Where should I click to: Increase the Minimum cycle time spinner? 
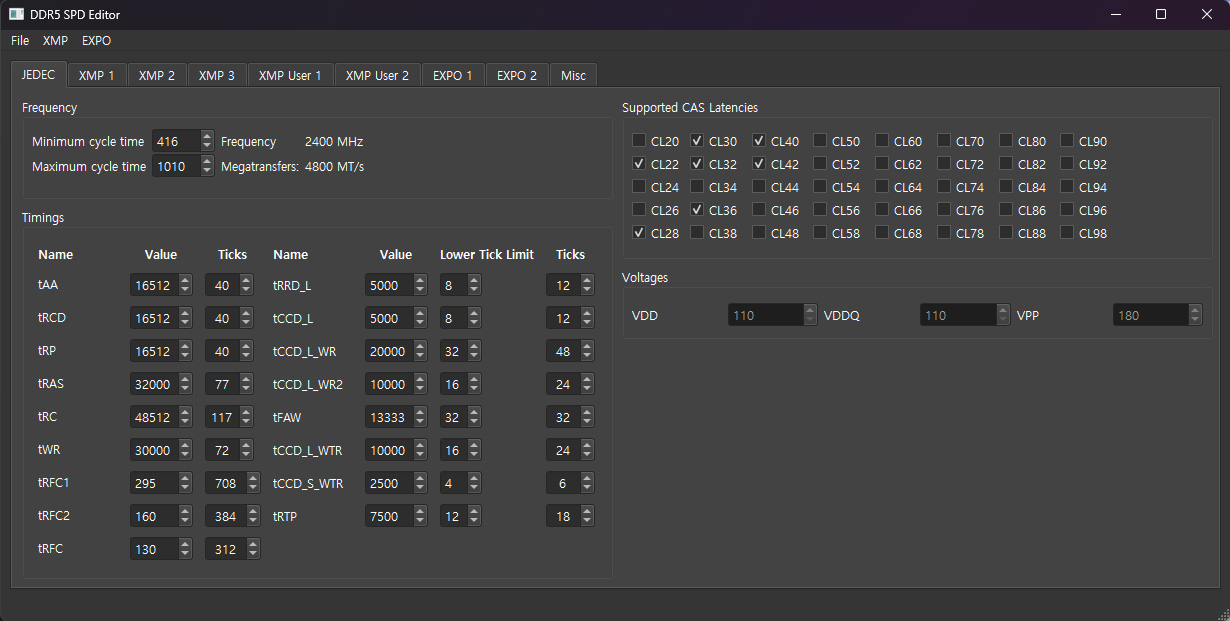(207, 137)
